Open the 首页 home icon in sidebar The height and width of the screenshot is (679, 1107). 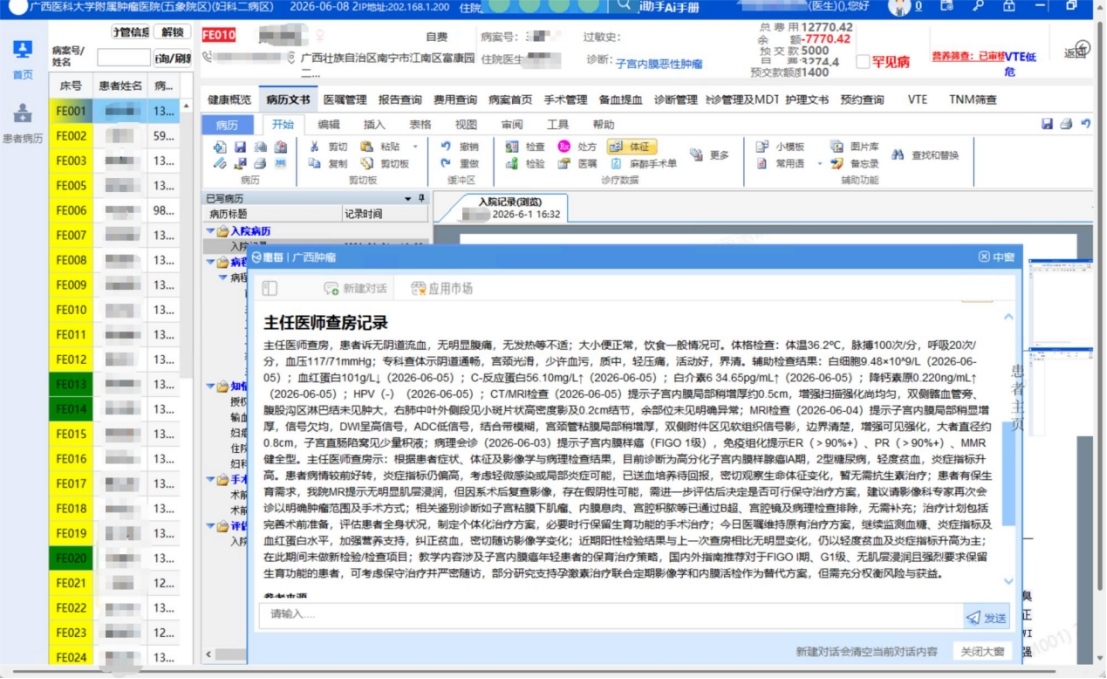(x=23, y=50)
